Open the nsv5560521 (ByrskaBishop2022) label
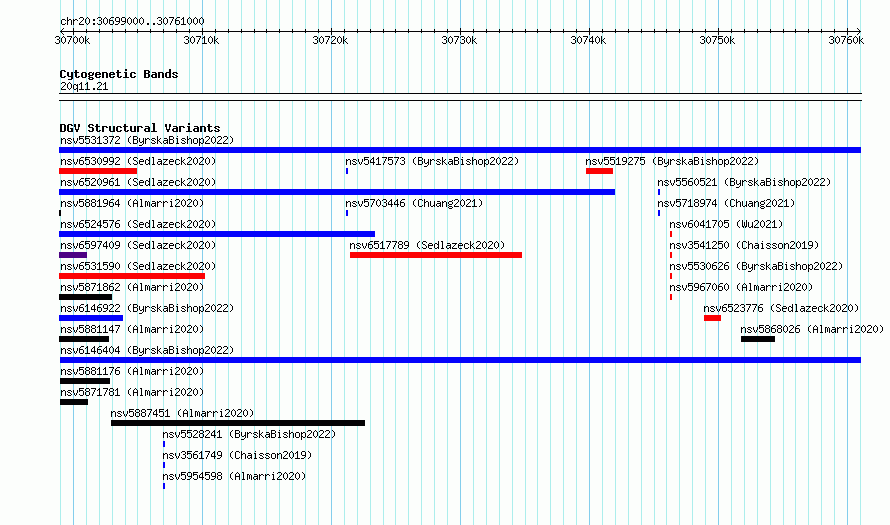890x525 pixels. 744,182
